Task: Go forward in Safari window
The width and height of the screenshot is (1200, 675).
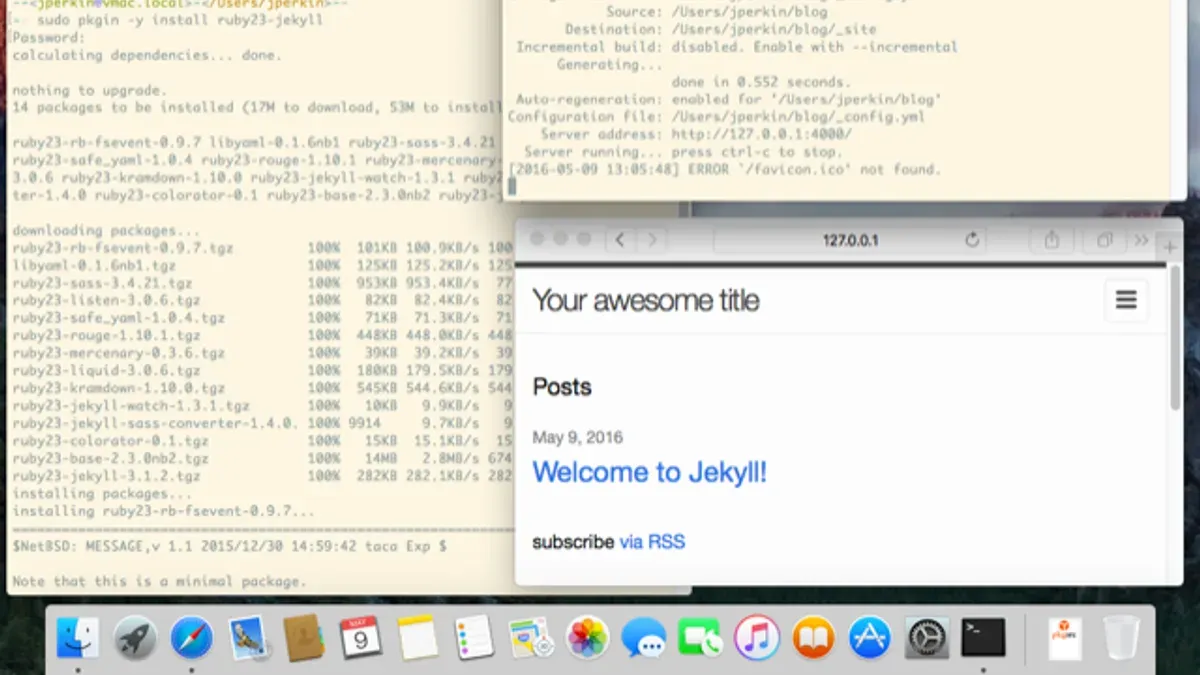Action: coord(652,240)
